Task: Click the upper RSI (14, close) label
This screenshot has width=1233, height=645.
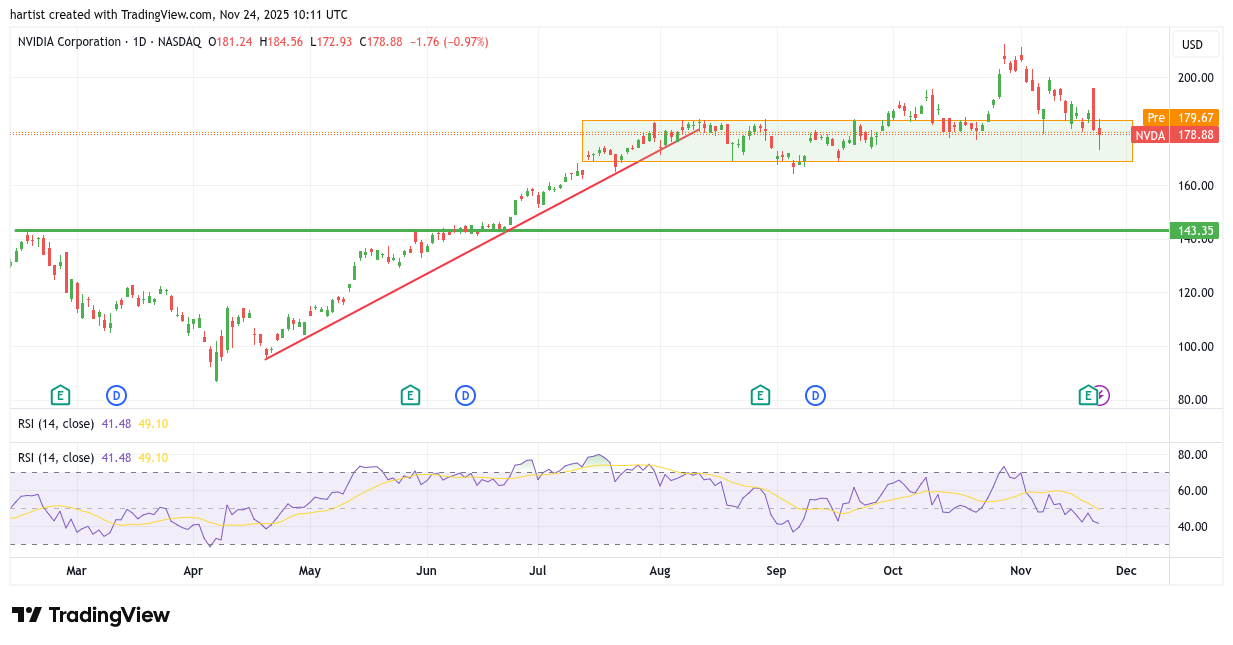Action: (x=56, y=423)
